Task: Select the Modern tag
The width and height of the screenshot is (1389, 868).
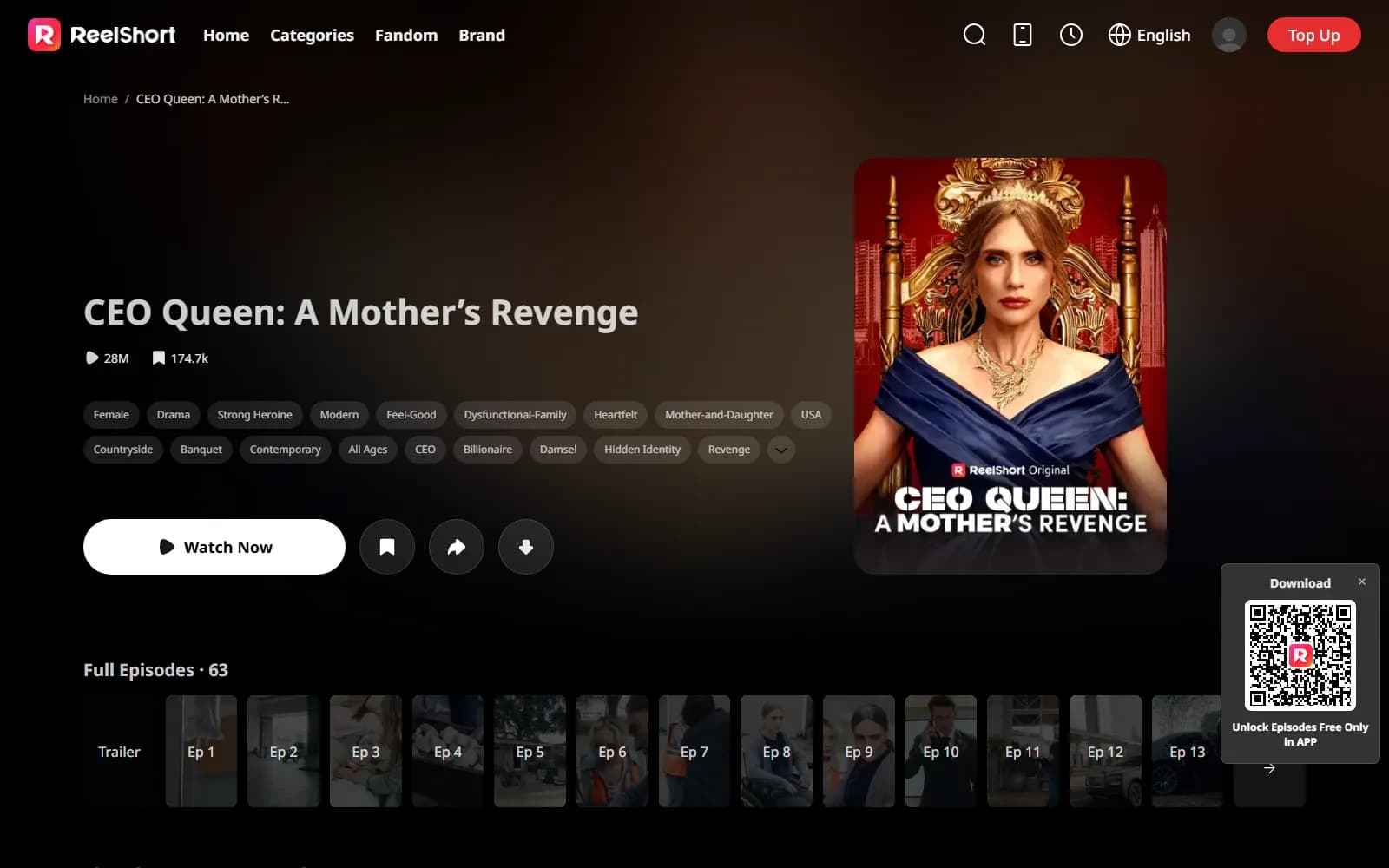Action: (339, 415)
